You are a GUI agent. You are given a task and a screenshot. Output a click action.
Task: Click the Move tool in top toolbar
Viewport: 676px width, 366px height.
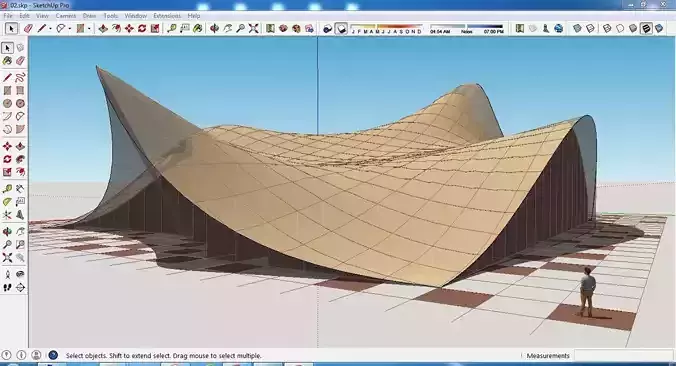(x=129, y=28)
